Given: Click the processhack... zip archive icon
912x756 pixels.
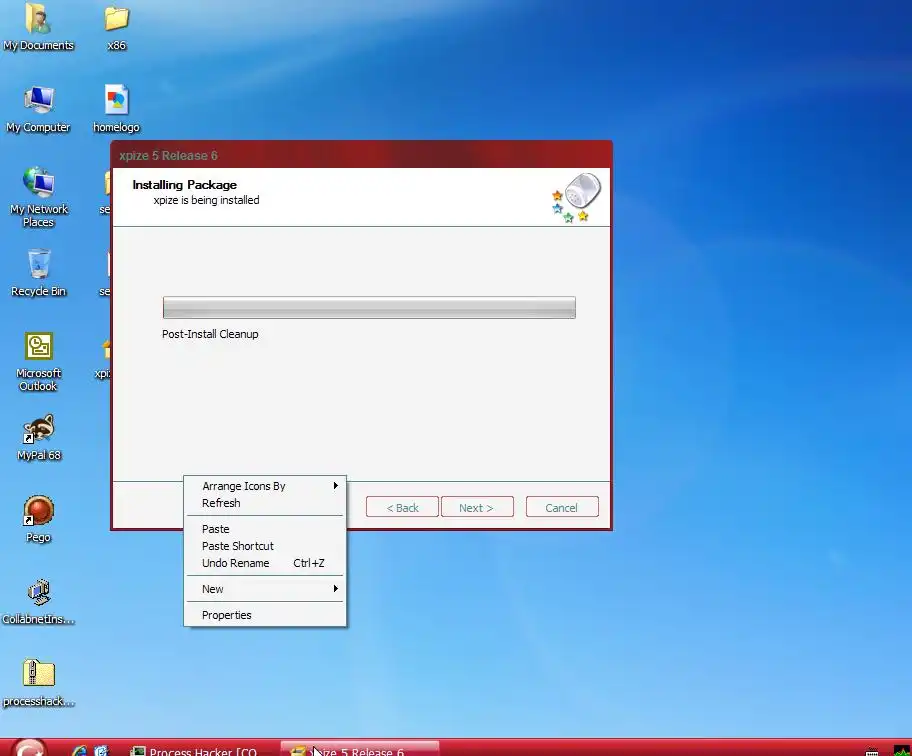Looking at the screenshot, I should 38,683.
